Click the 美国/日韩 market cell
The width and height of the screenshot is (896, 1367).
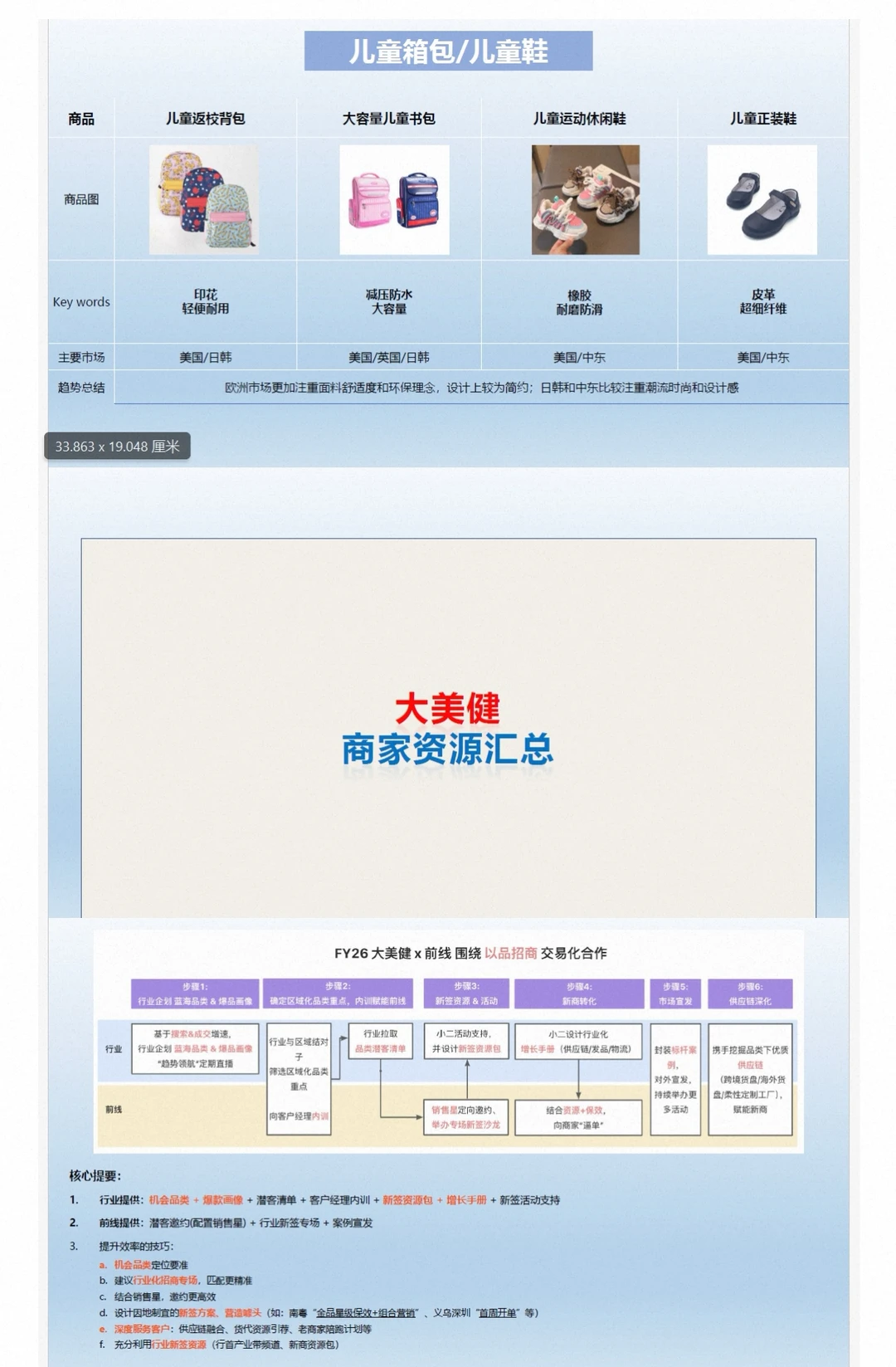click(206, 357)
